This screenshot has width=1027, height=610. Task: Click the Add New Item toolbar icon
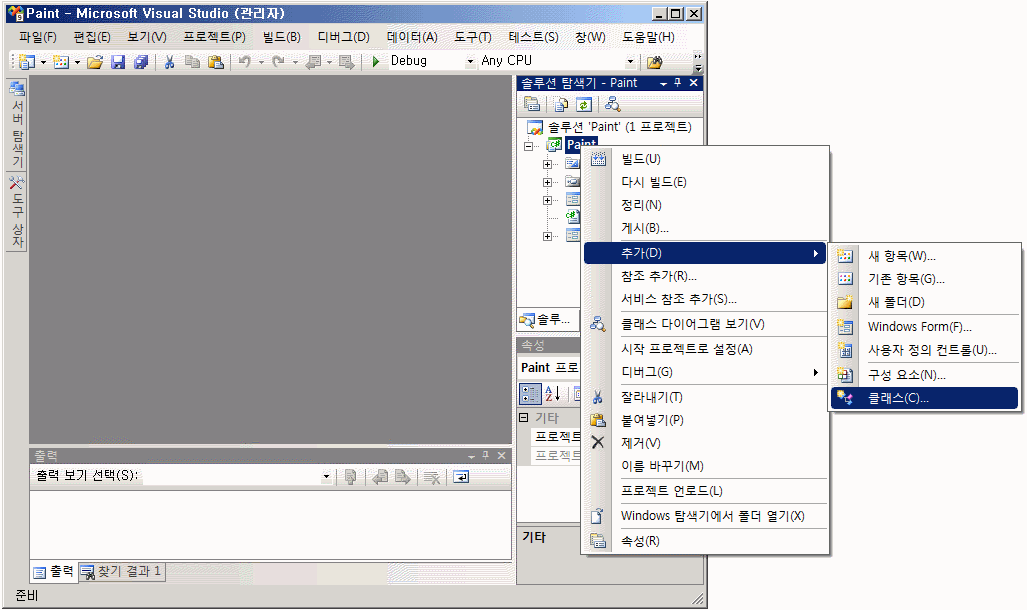[61, 62]
